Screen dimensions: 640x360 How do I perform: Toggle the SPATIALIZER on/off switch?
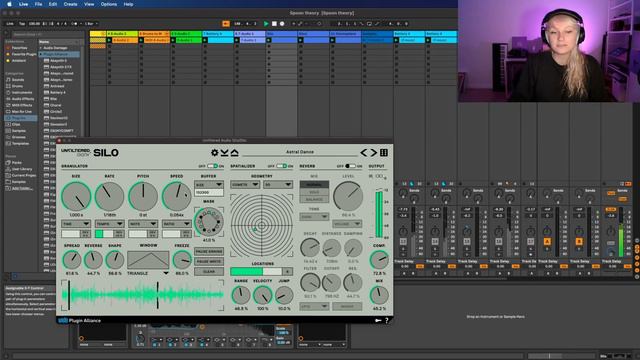coord(282,166)
